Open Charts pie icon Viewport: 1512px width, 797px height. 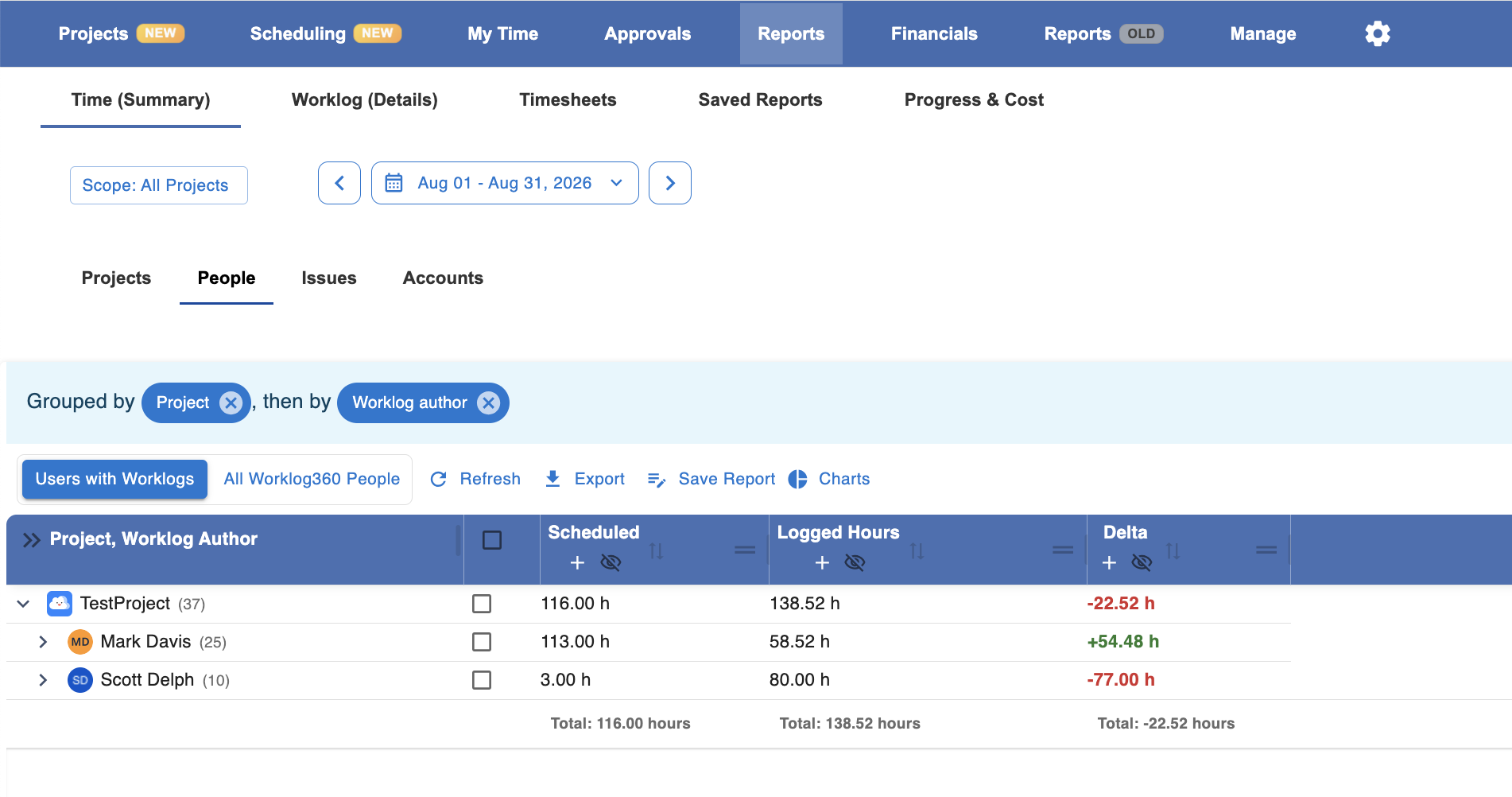click(x=797, y=479)
